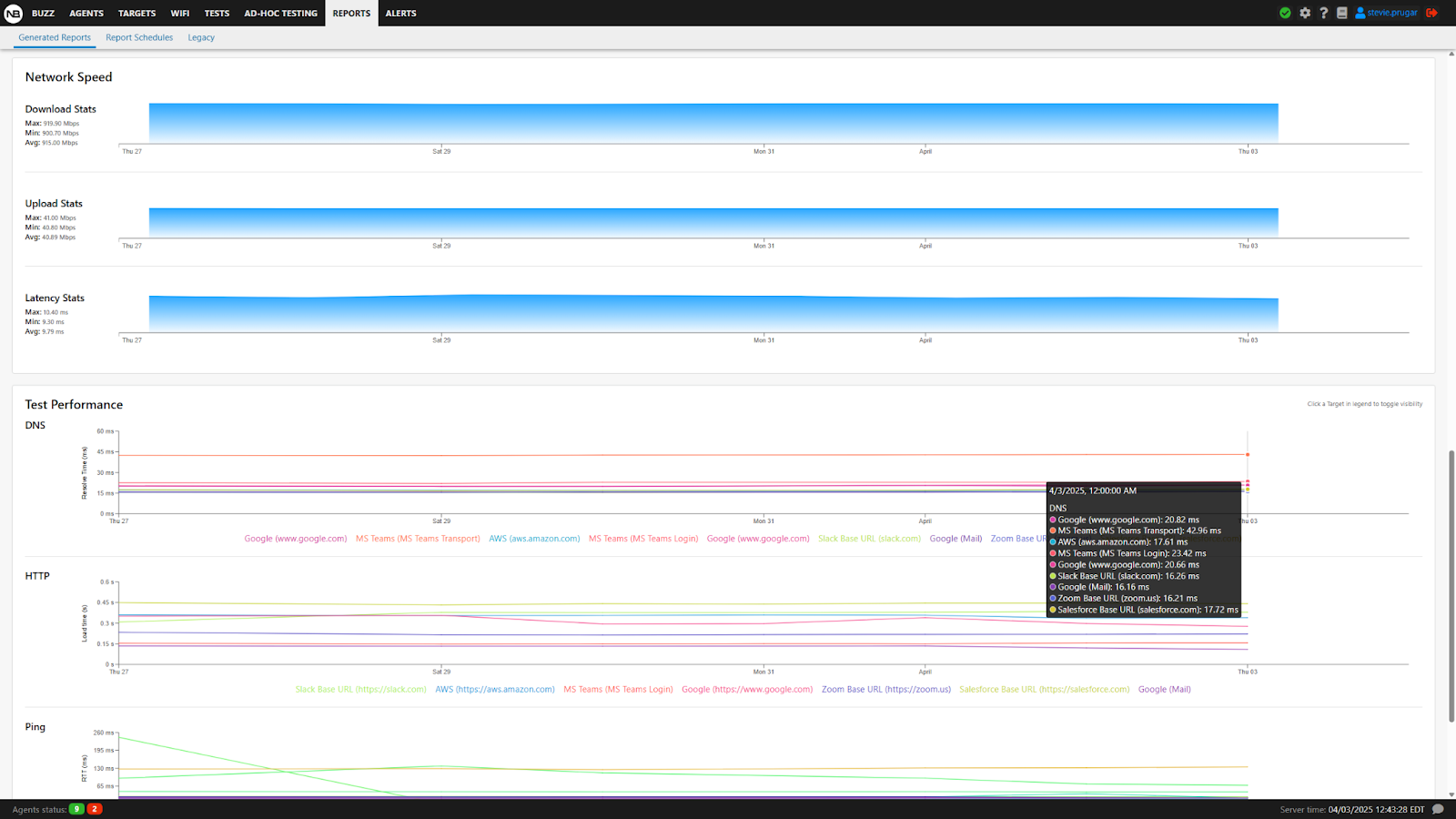Select the Generated Reports sub-tab

click(55, 37)
